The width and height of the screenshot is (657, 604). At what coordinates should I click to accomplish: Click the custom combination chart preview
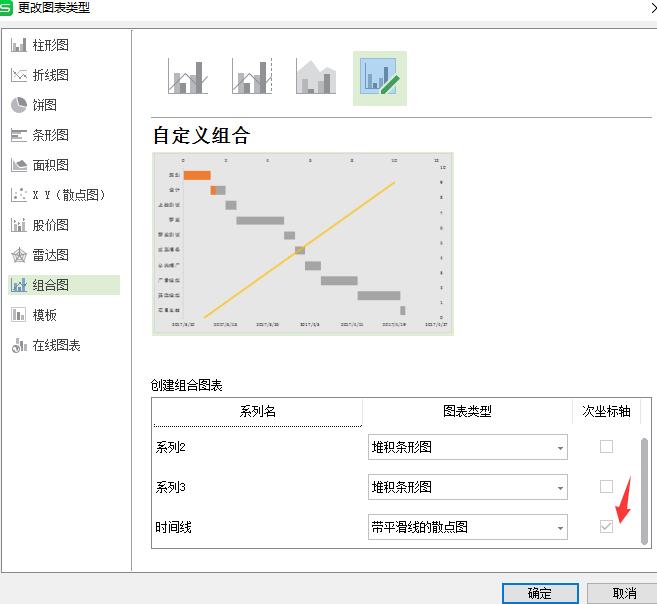pyautogui.click(x=302, y=243)
